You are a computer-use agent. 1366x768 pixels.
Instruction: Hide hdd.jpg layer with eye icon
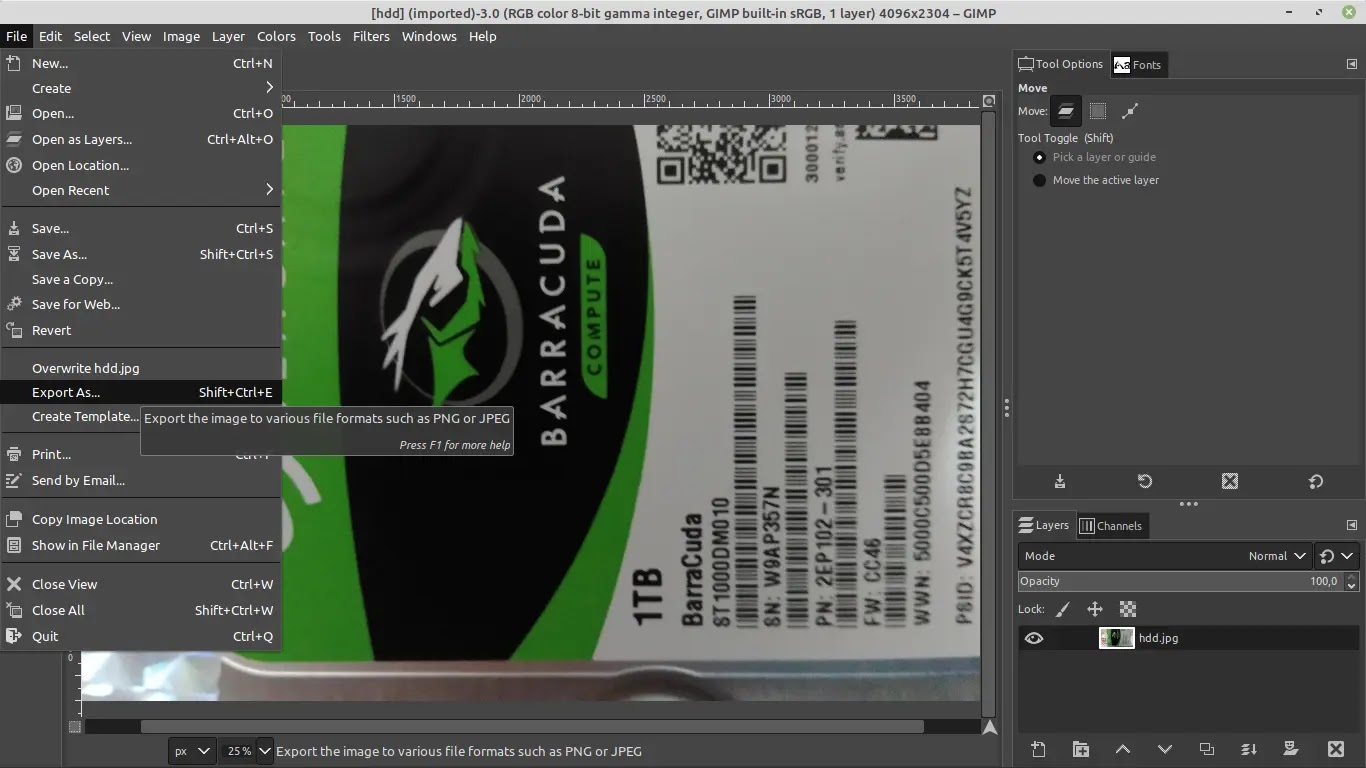tap(1034, 638)
